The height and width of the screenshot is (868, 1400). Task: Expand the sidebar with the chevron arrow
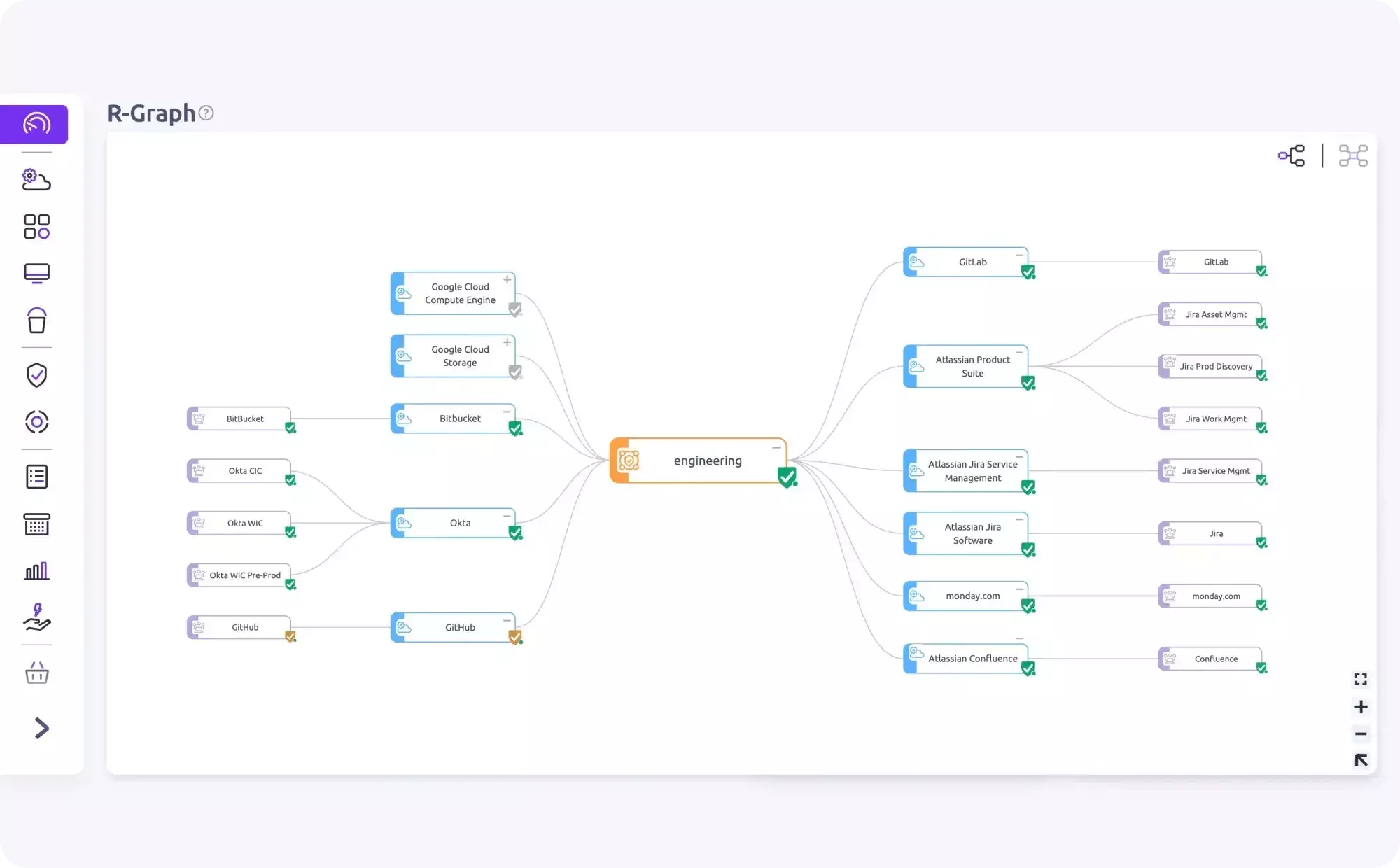tap(41, 728)
